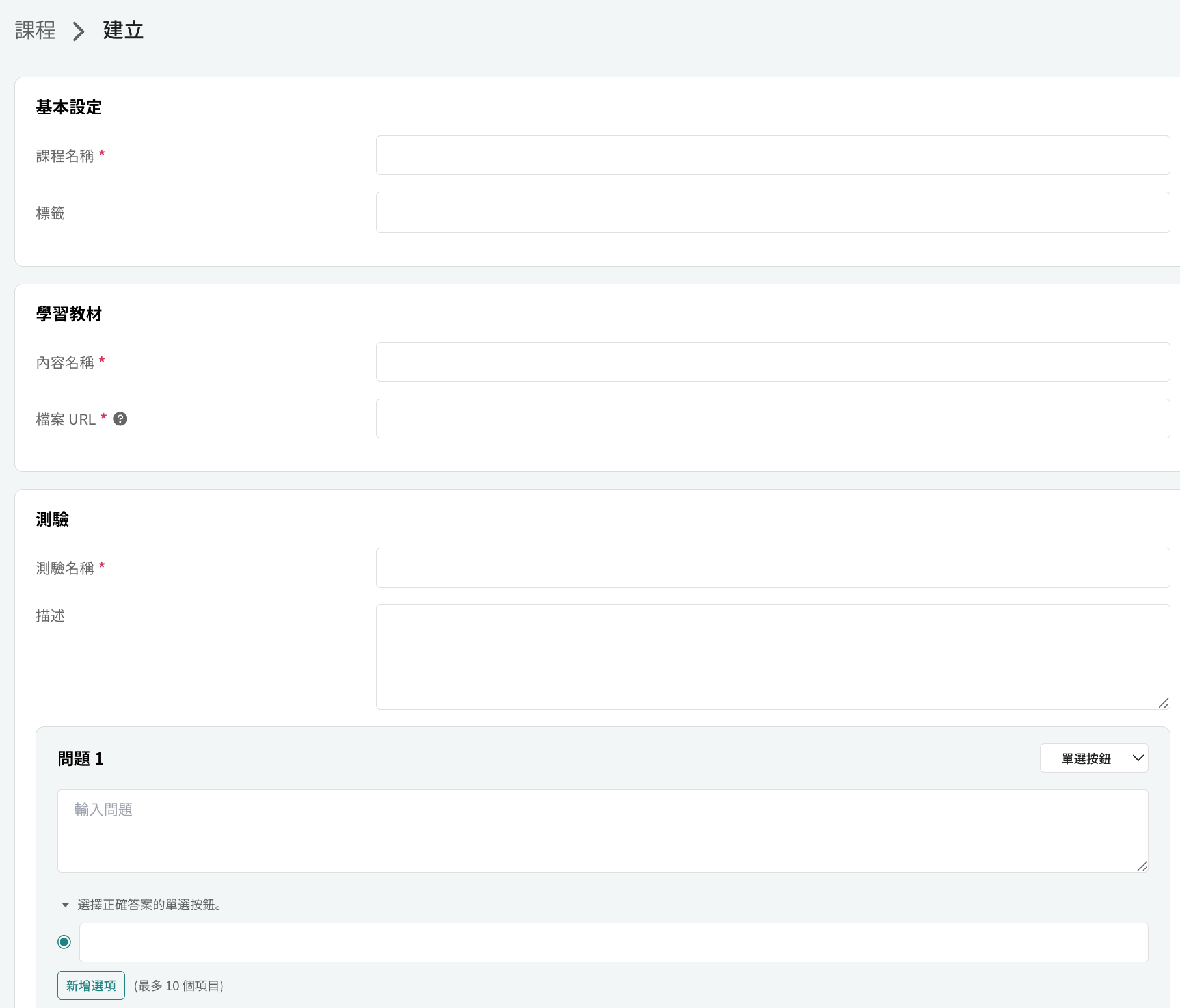Viewport: 1180px width, 1008px height.
Task: Click the 輸入問題 question textarea
Action: coord(602,831)
